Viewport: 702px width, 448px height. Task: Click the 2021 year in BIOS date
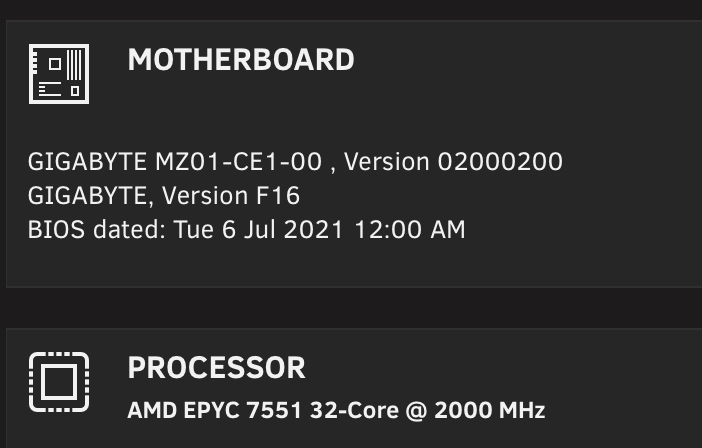coord(313,230)
